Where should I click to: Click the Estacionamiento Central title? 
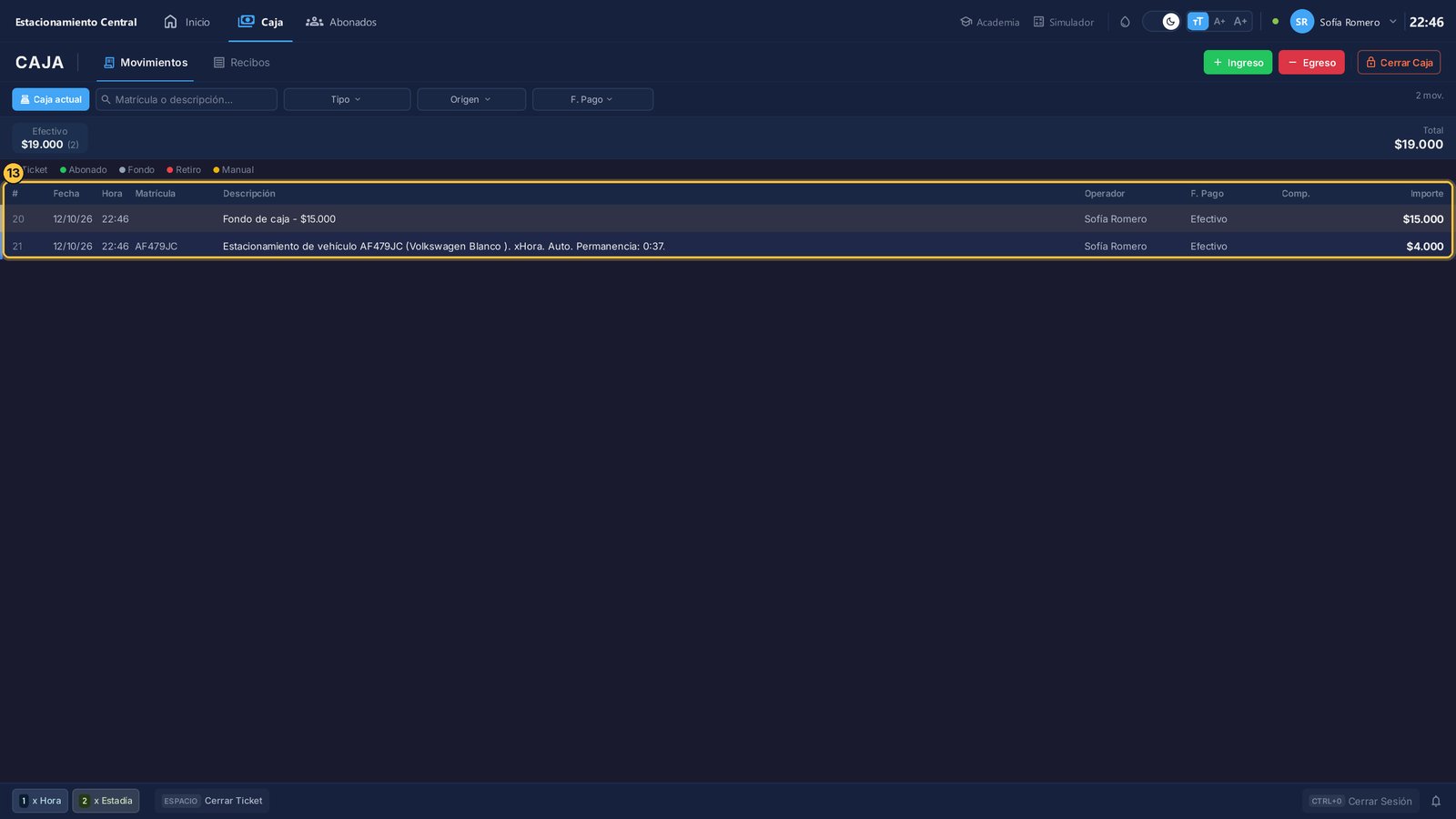[76, 22]
